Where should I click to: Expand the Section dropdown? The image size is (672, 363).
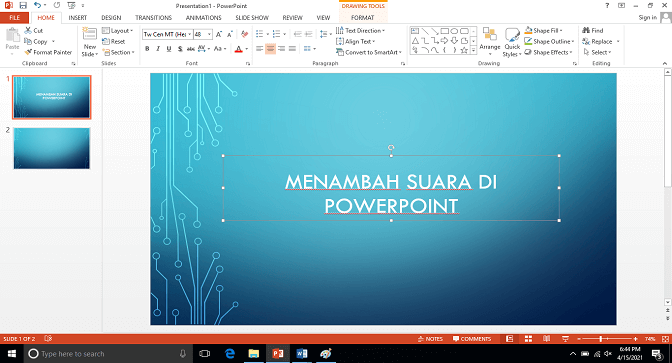[x=119, y=52]
